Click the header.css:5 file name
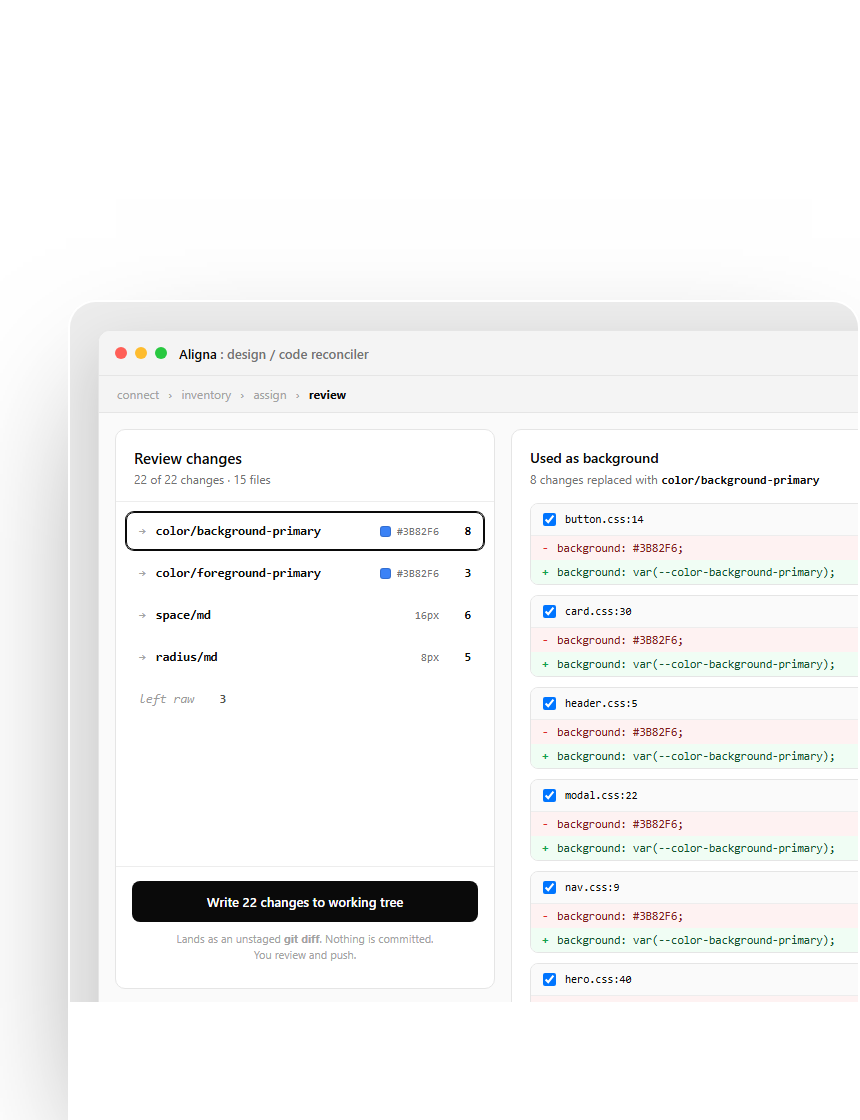Screen dimensions: 860x1120 601,704
